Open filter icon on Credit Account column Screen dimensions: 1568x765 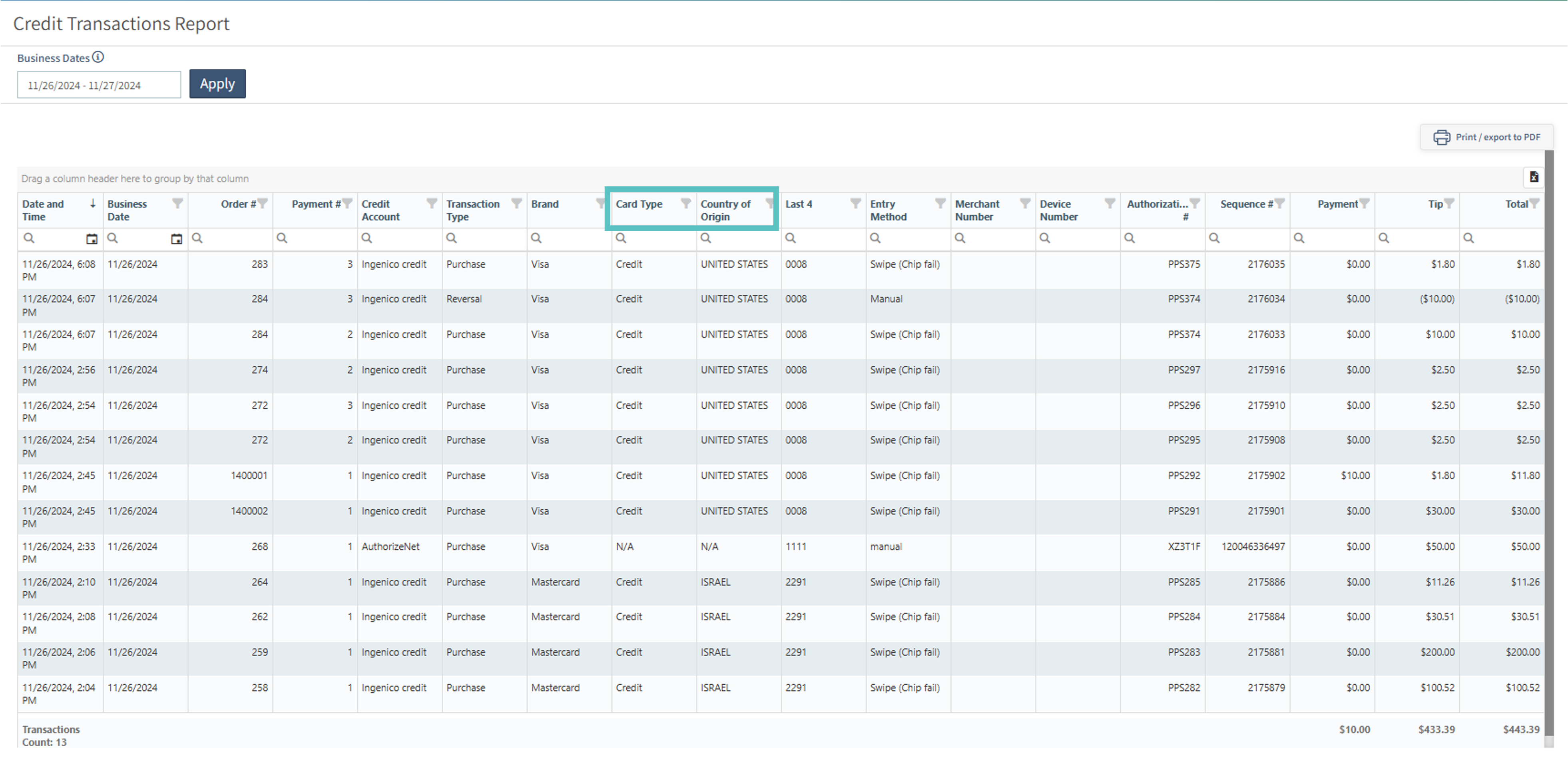(x=432, y=203)
